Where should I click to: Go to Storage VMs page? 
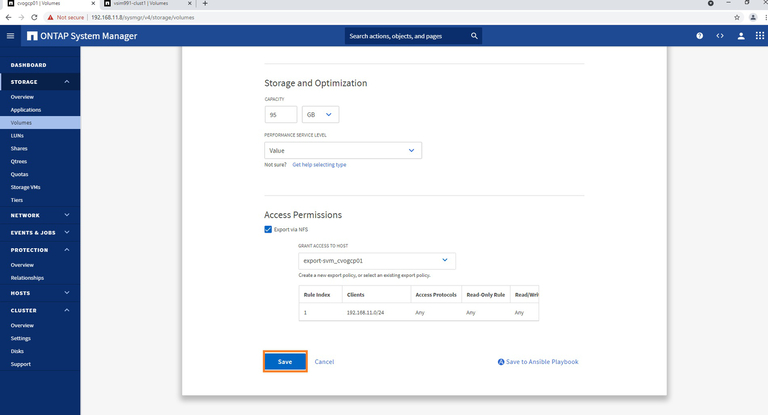click(x=26, y=187)
